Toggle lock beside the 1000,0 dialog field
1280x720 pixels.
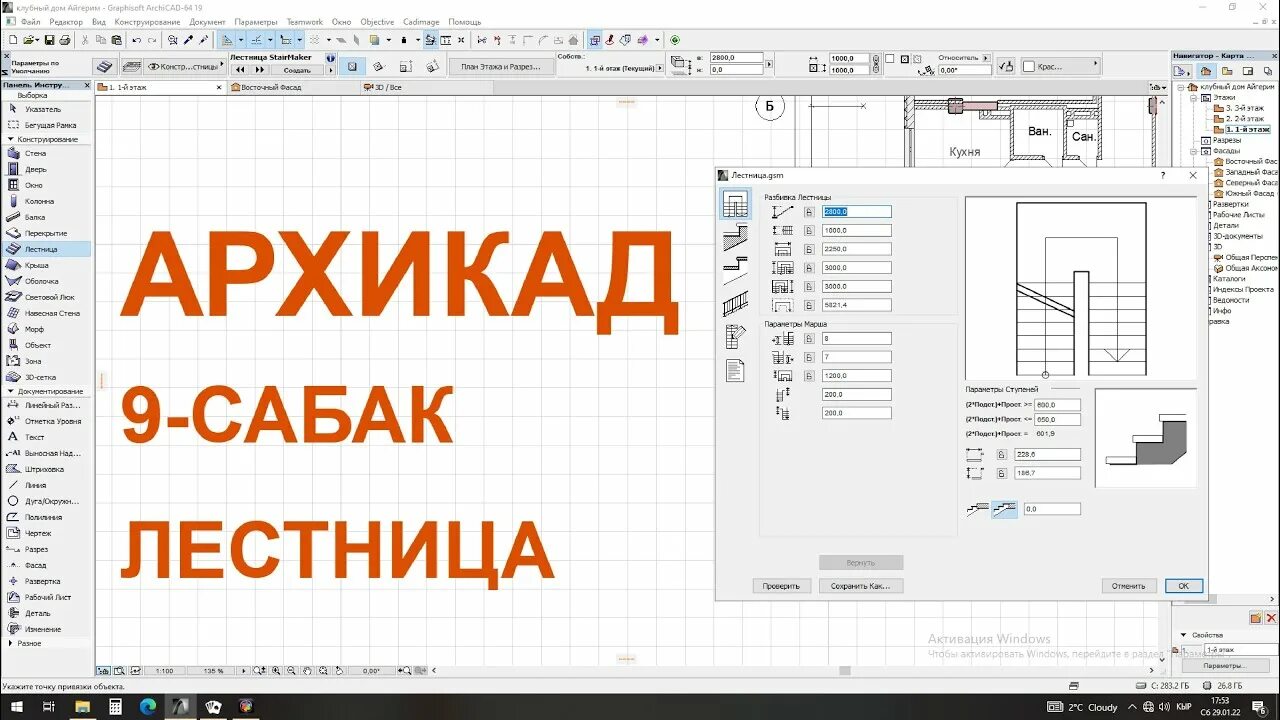pos(809,230)
